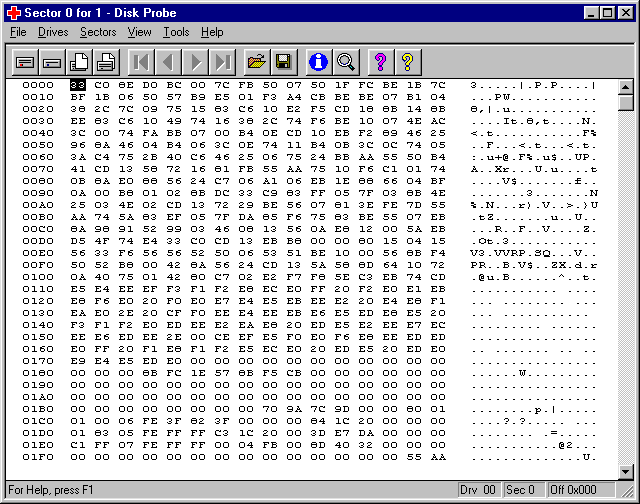Click the ASCII text 'V3.VVRP.SQ...V..'
Viewport: 640px width, 504px height.
[x=534, y=253]
